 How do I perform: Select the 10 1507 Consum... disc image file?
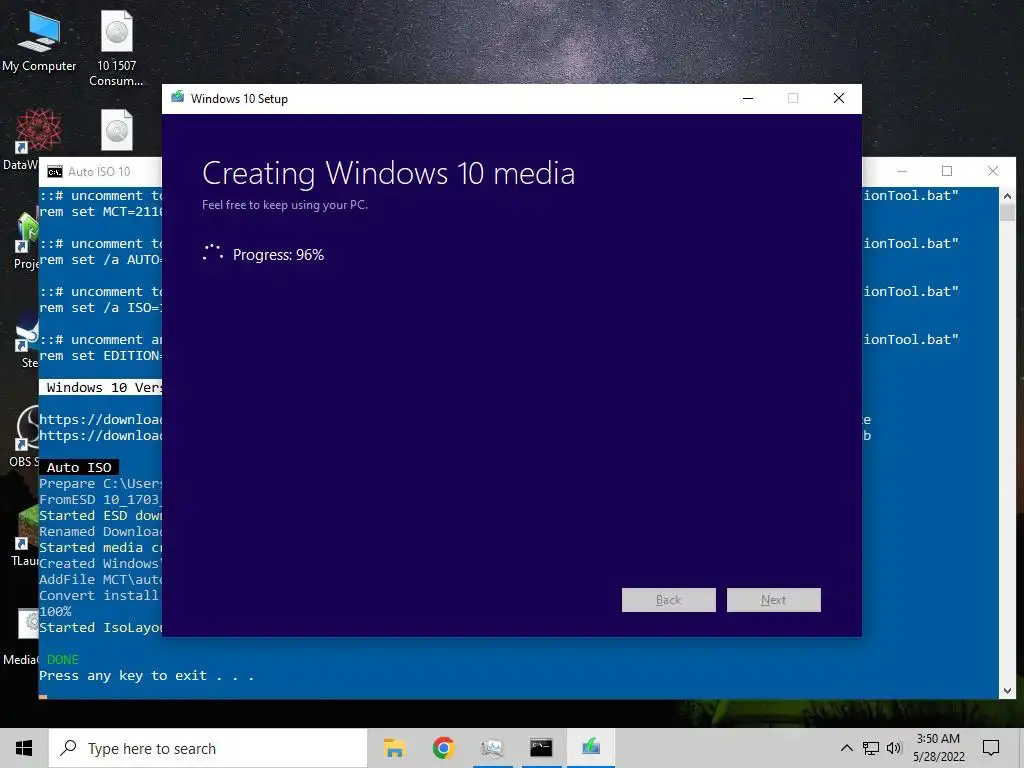point(116,49)
